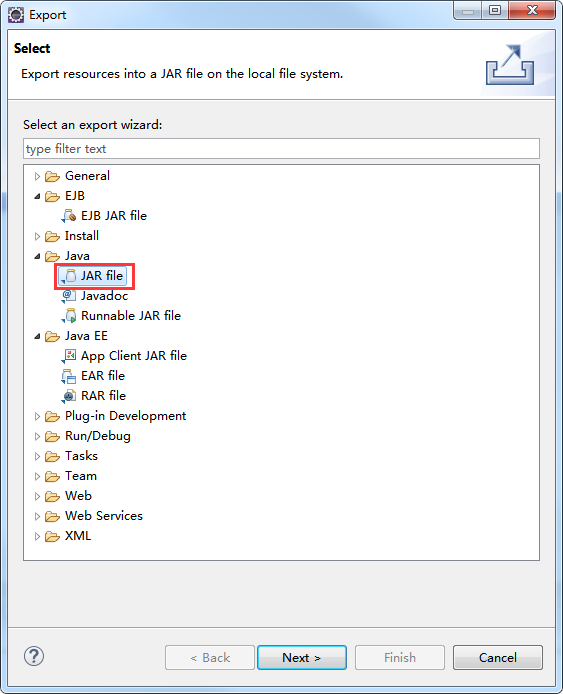Collapse the Java category

[37, 256]
